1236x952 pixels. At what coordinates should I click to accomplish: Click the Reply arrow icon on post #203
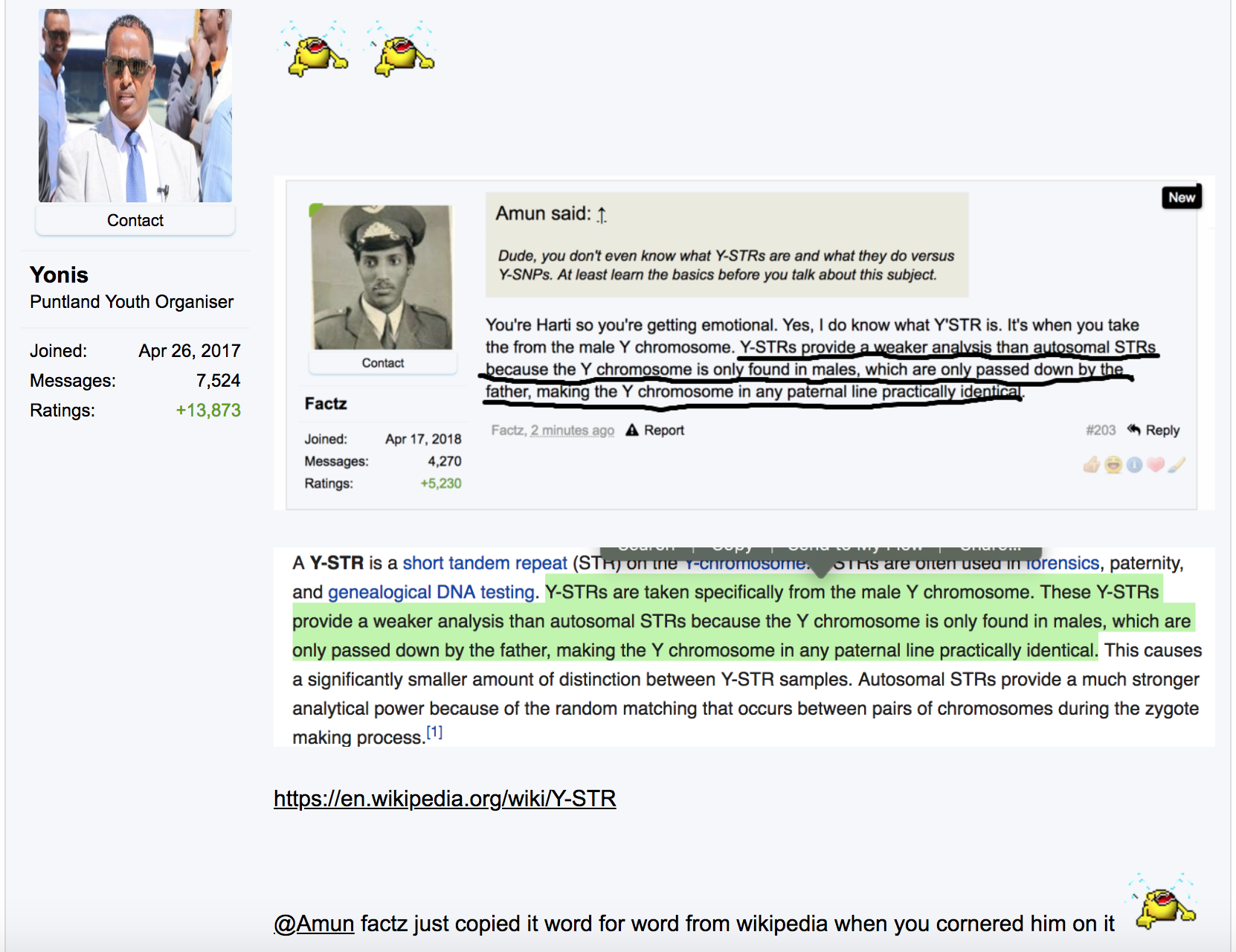(x=1134, y=430)
